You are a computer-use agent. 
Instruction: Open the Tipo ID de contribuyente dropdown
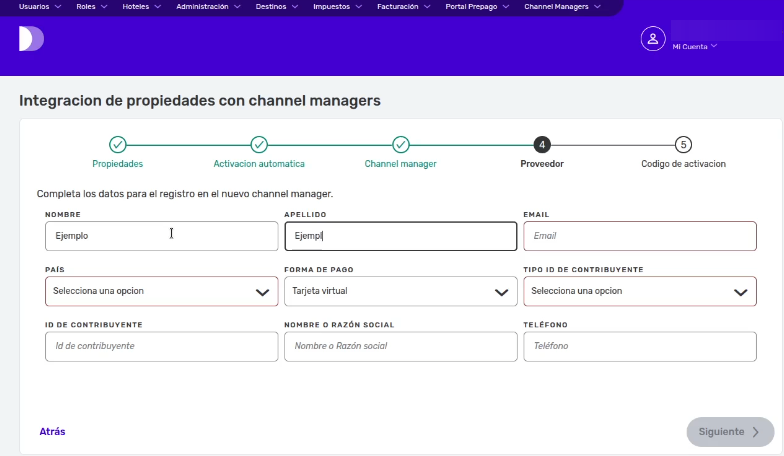tap(639, 291)
